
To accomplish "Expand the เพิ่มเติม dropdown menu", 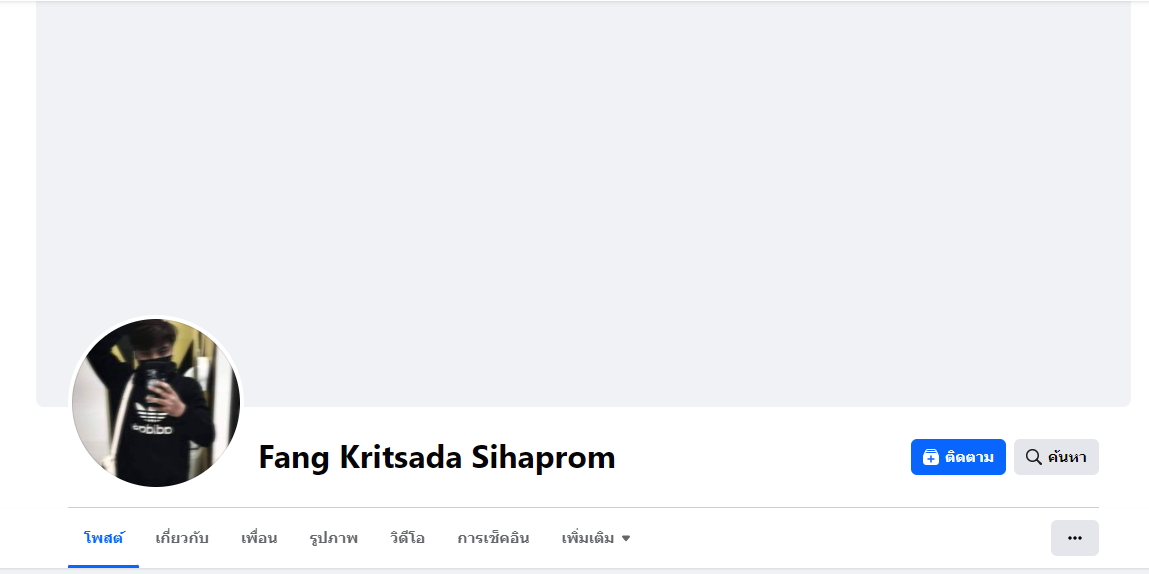I will pos(596,538).
